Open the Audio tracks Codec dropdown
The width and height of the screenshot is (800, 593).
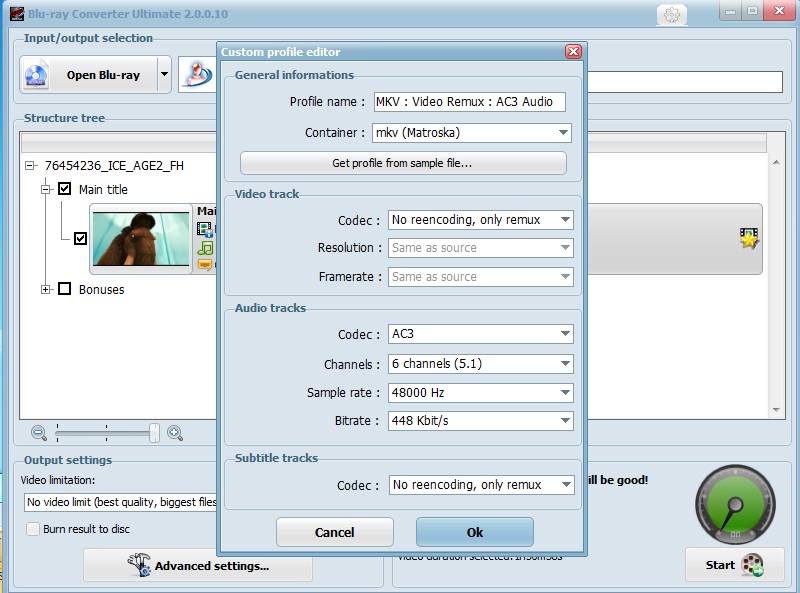[481, 334]
